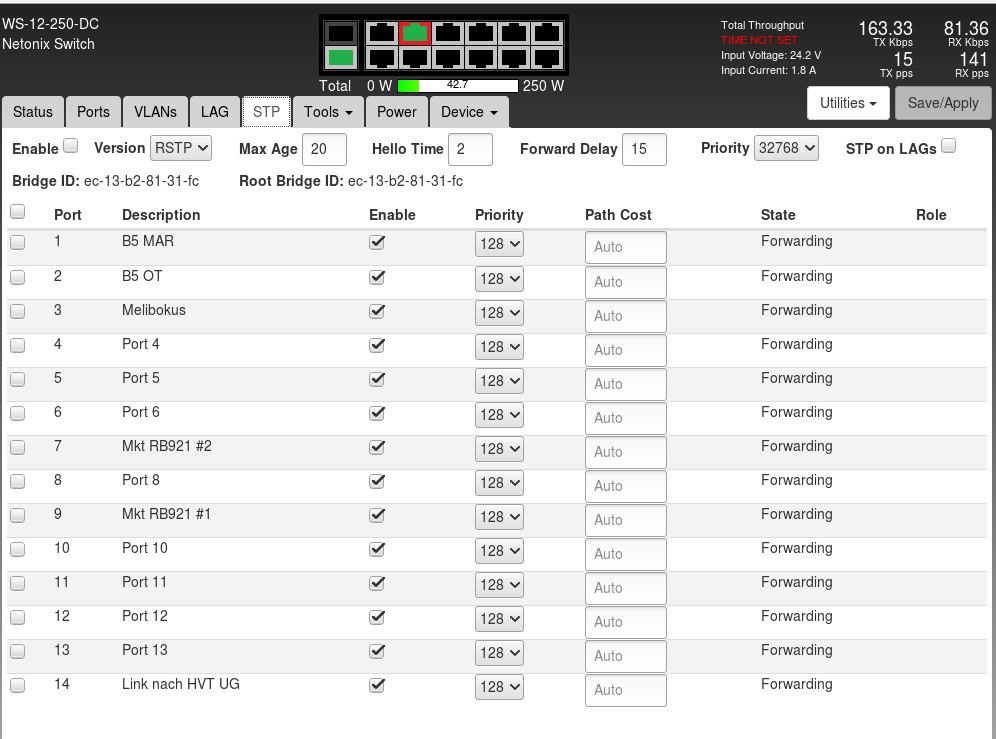Click the Max Age input field
This screenshot has height=739, width=996.
pos(324,149)
